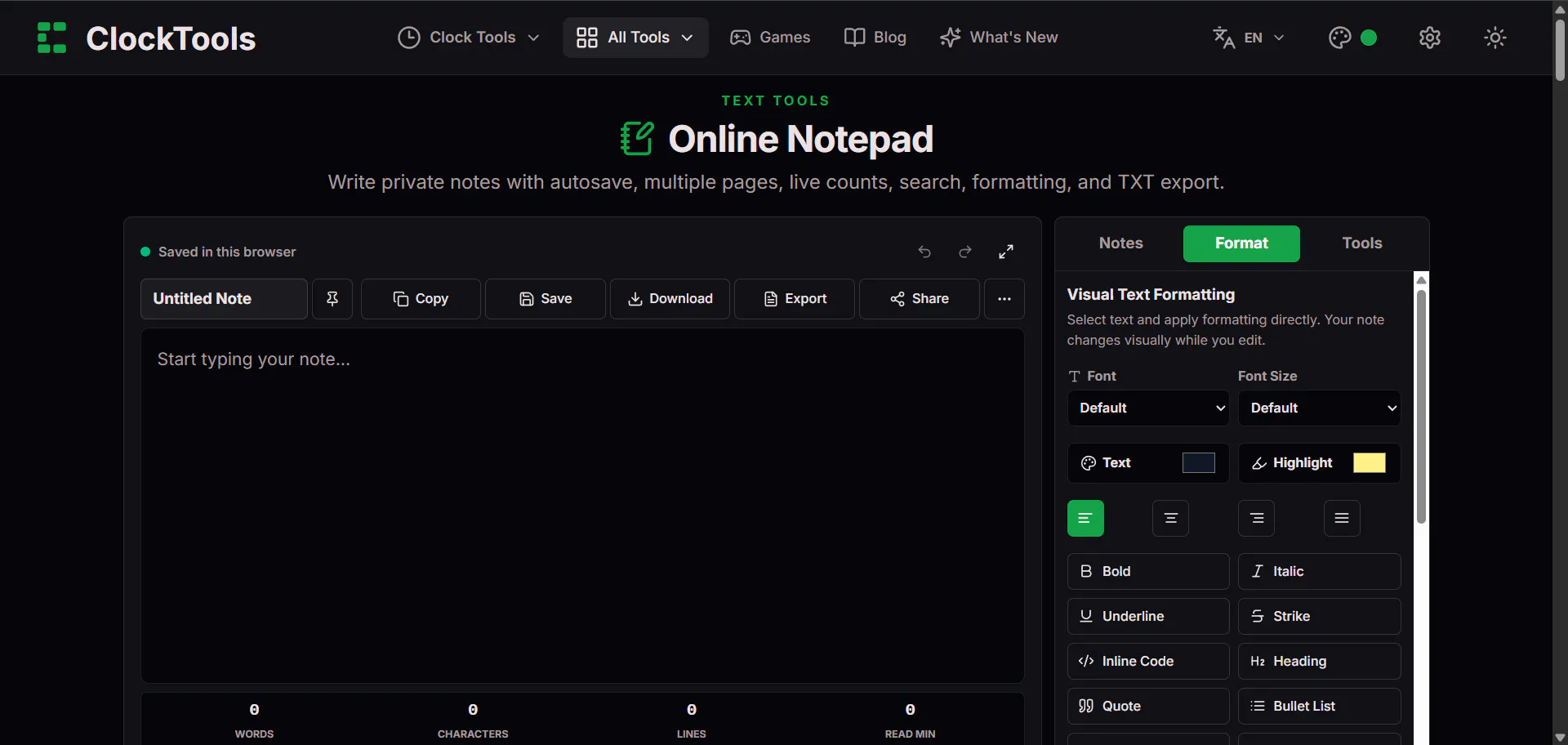Screen dimensions: 1568x745
Task: Apply Heading formatting
Action: pyautogui.click(x=1320, y=662)
